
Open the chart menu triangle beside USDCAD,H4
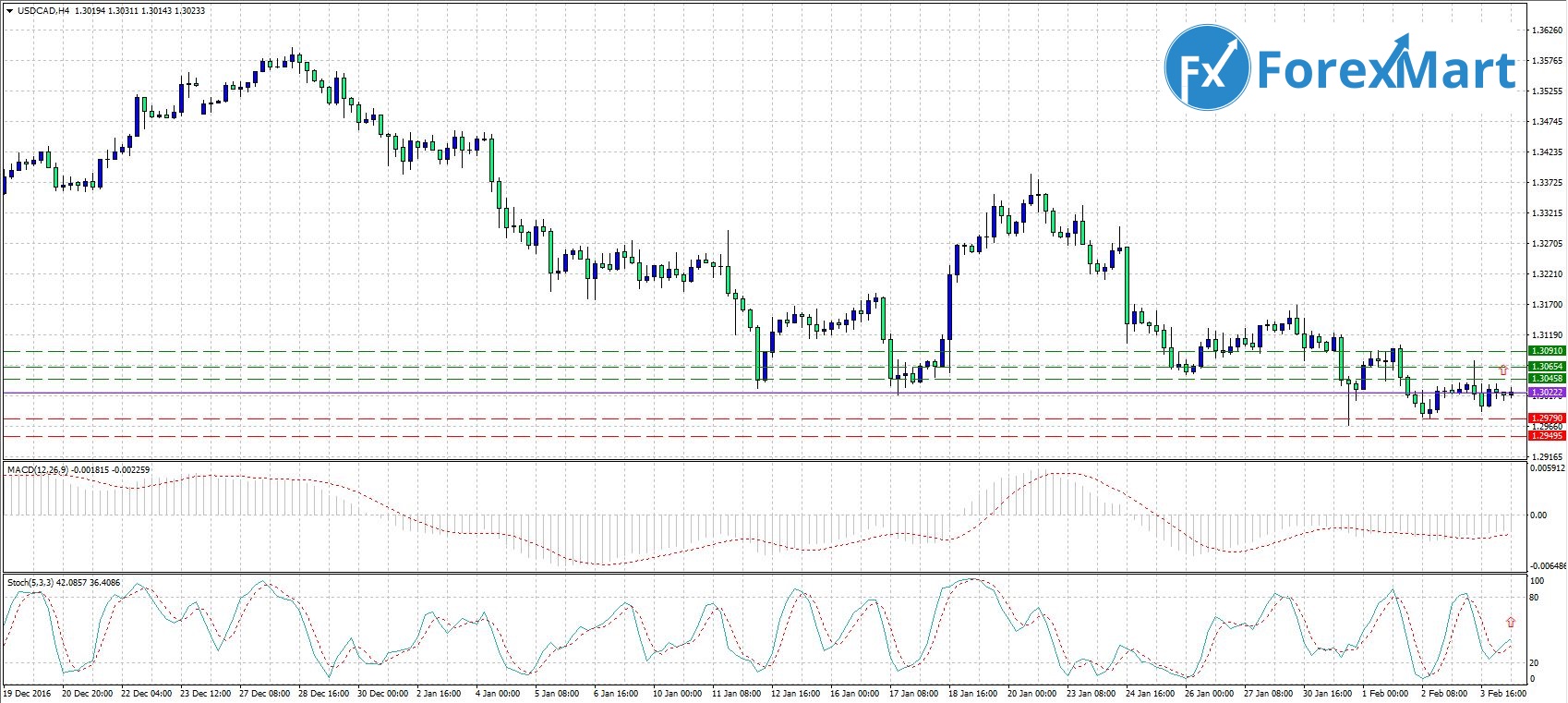[10, 11]
